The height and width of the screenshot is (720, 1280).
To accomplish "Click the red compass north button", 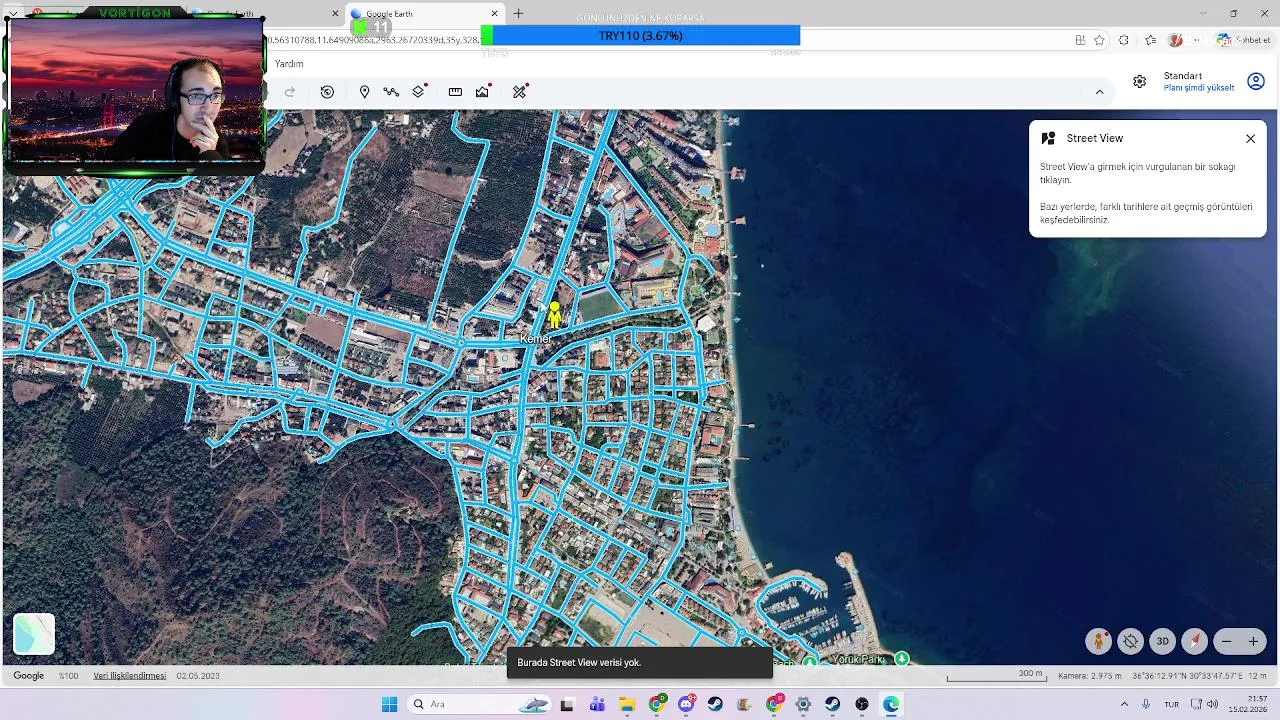I will click(1195, 642).
